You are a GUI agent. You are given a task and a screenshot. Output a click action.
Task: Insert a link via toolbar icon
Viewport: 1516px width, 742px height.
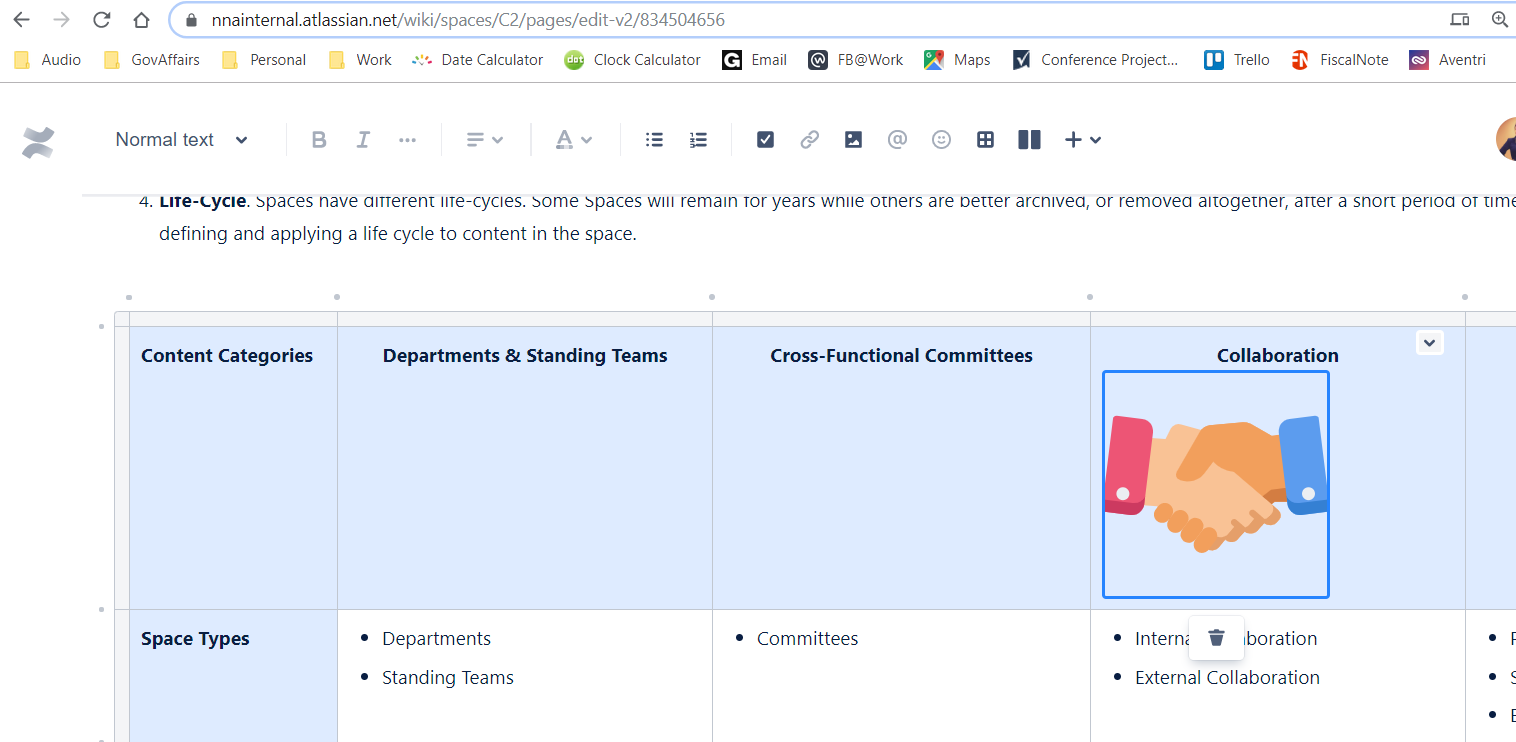809,140
